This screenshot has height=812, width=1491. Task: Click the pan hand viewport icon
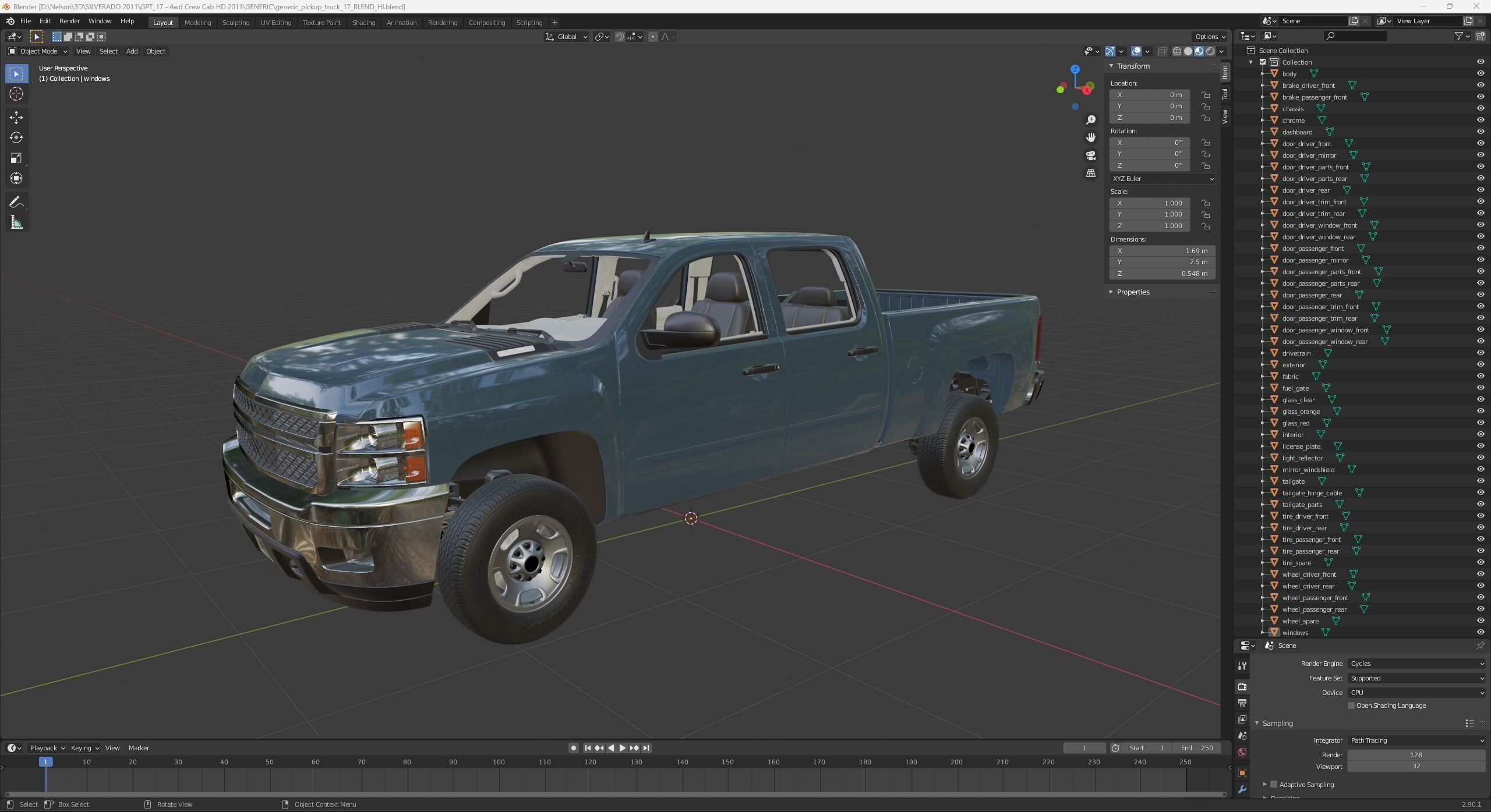point(1091,137)
